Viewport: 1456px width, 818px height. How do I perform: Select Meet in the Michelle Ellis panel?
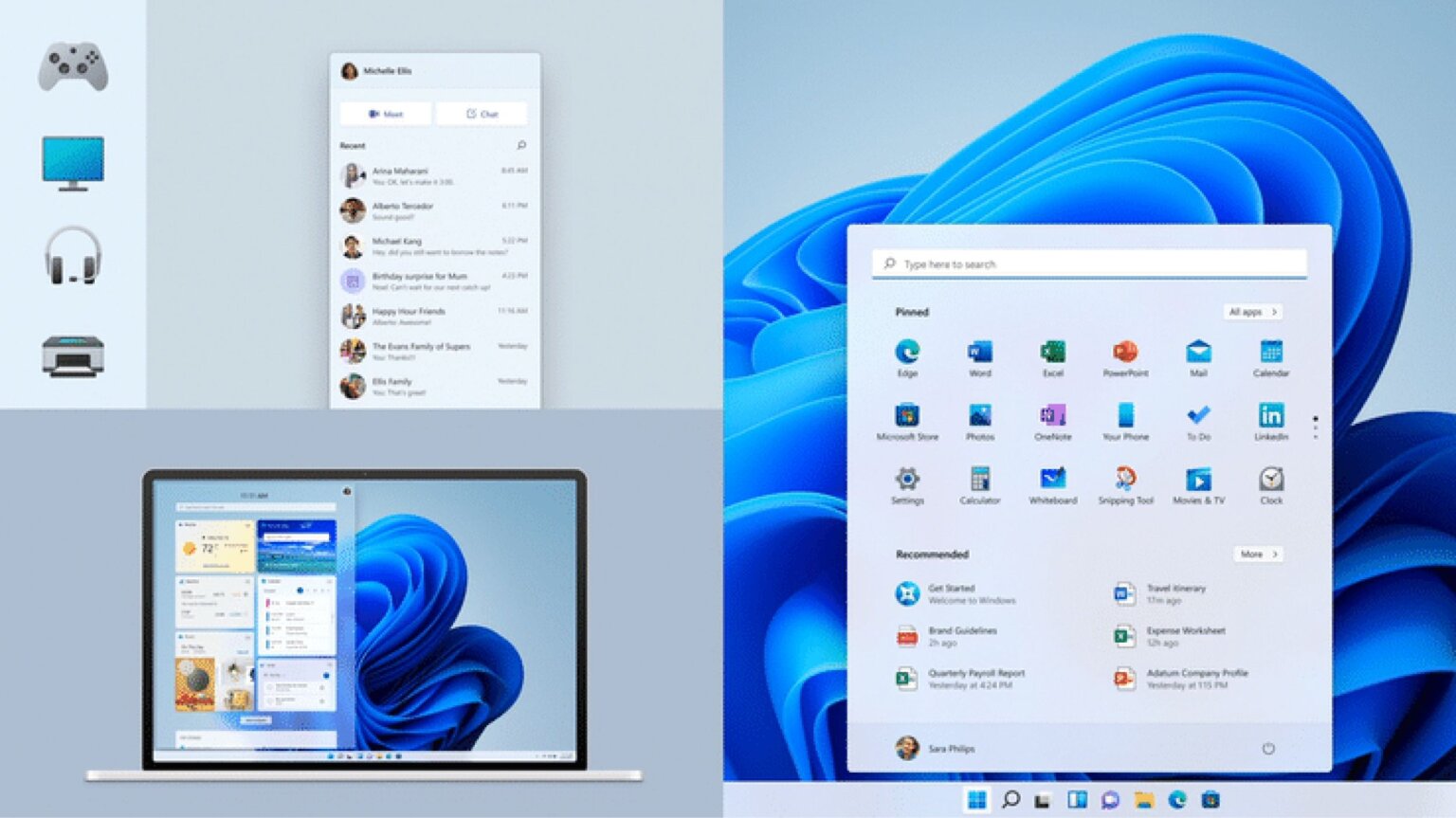tap(386, 113)
